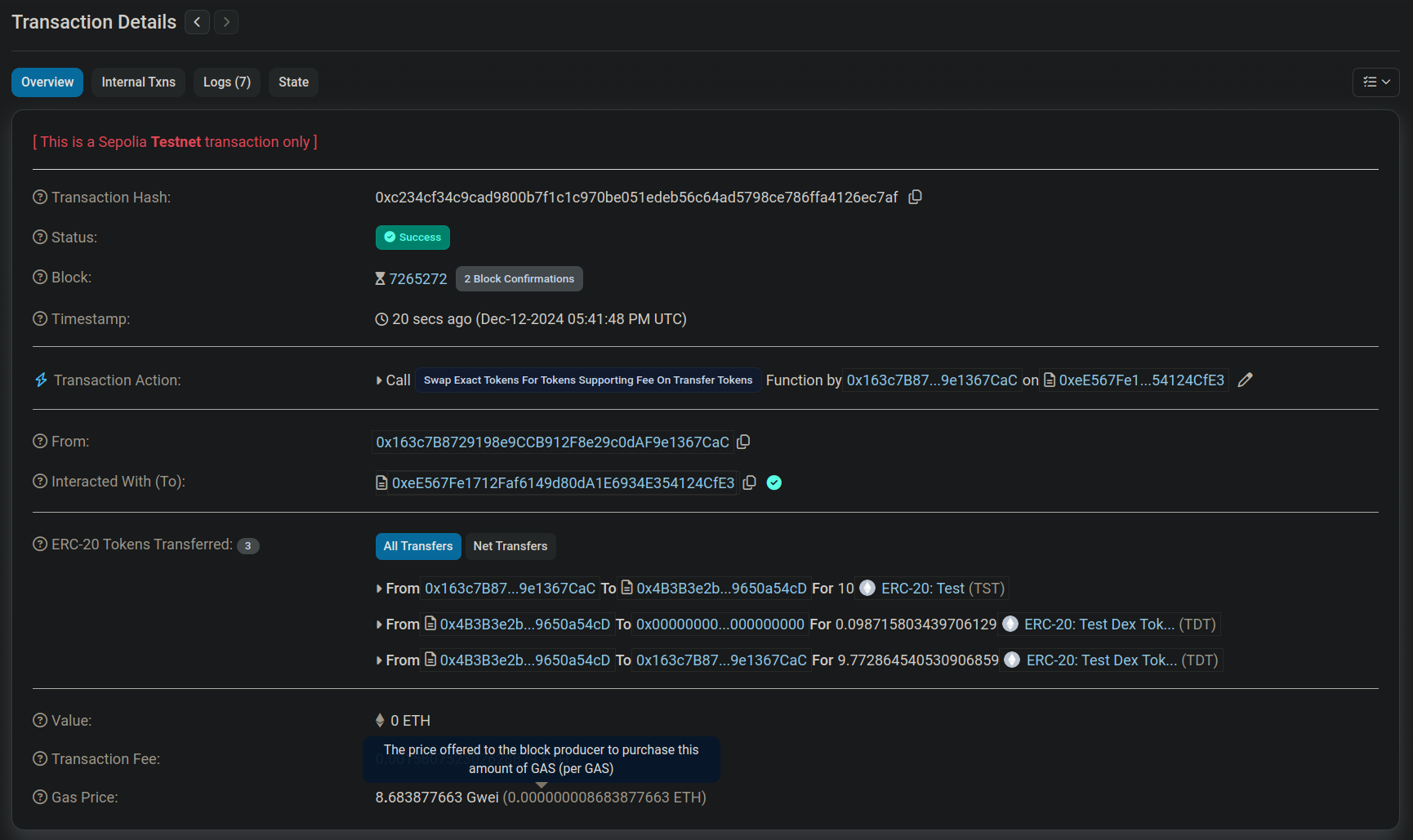Open recipient 0x163c7B87...9e1367CaC in third transfer

click(x=721, y=660)
